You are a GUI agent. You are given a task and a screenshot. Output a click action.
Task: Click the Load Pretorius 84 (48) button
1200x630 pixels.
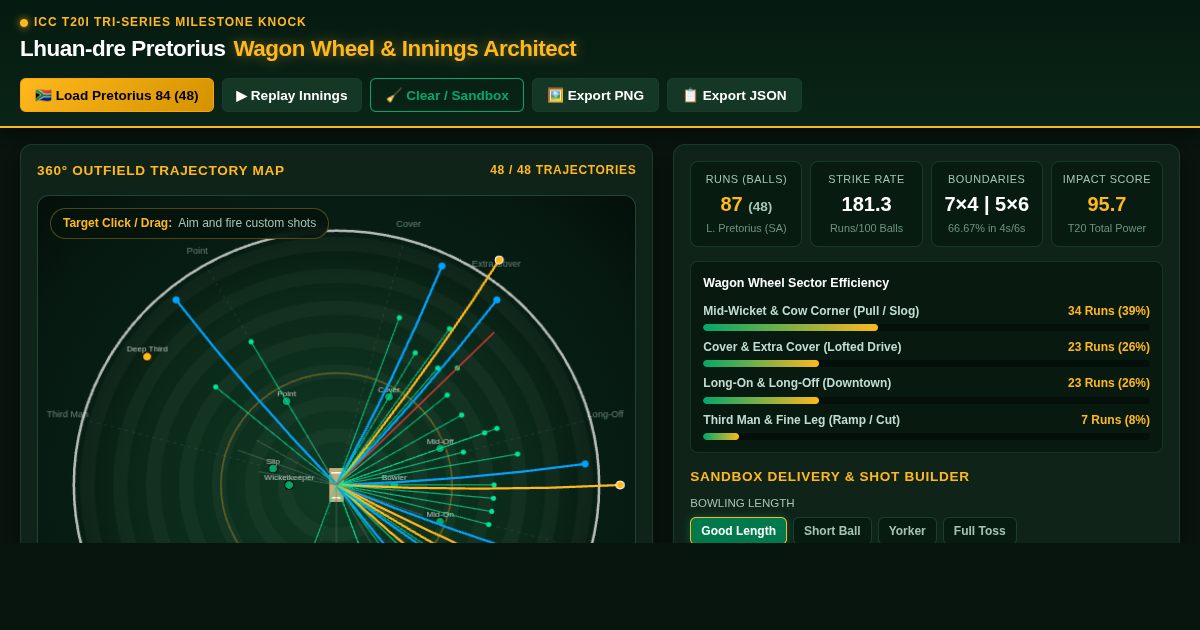point(117,95)
